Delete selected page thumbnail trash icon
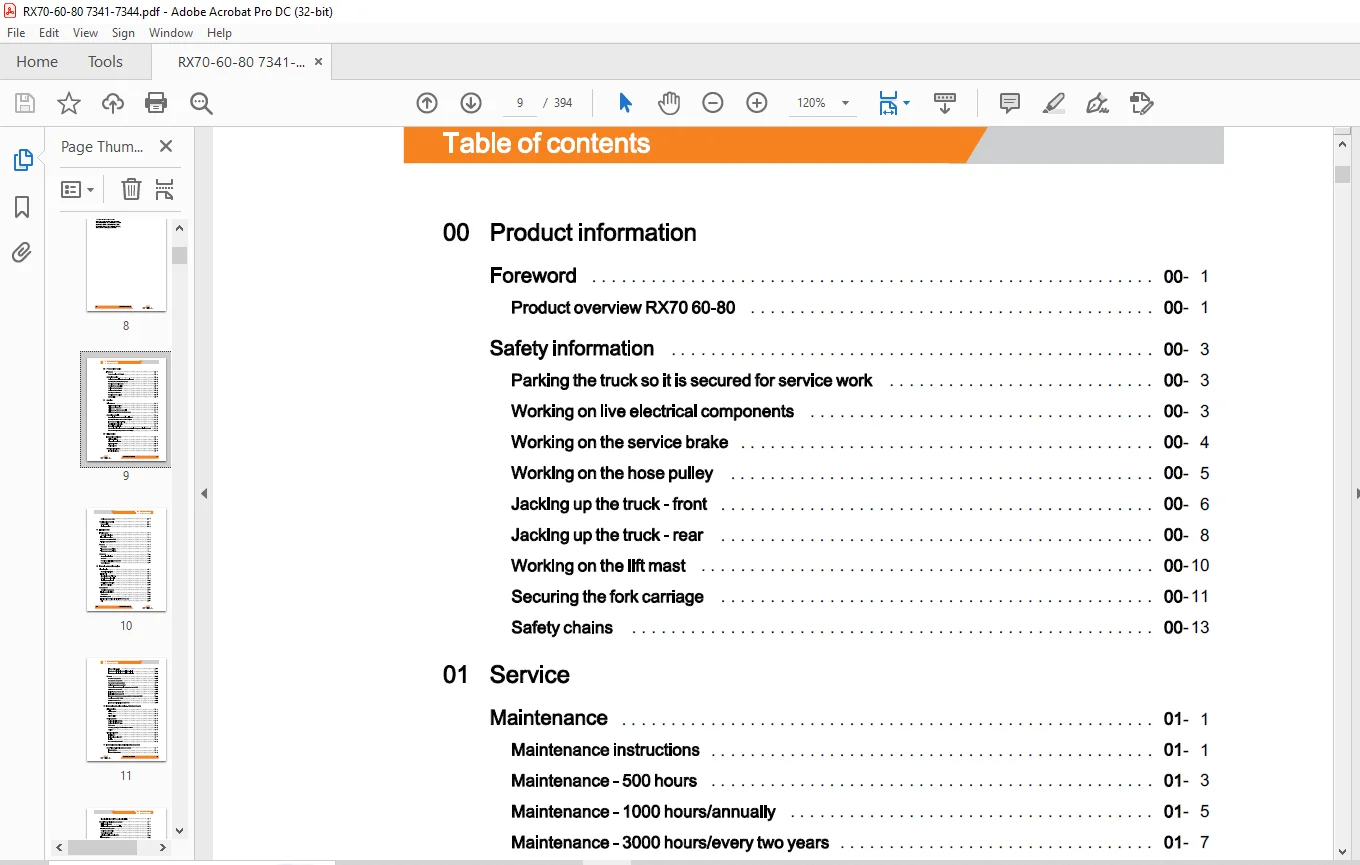This screenshot has height=865, width=1360. (x=131, y=189)
